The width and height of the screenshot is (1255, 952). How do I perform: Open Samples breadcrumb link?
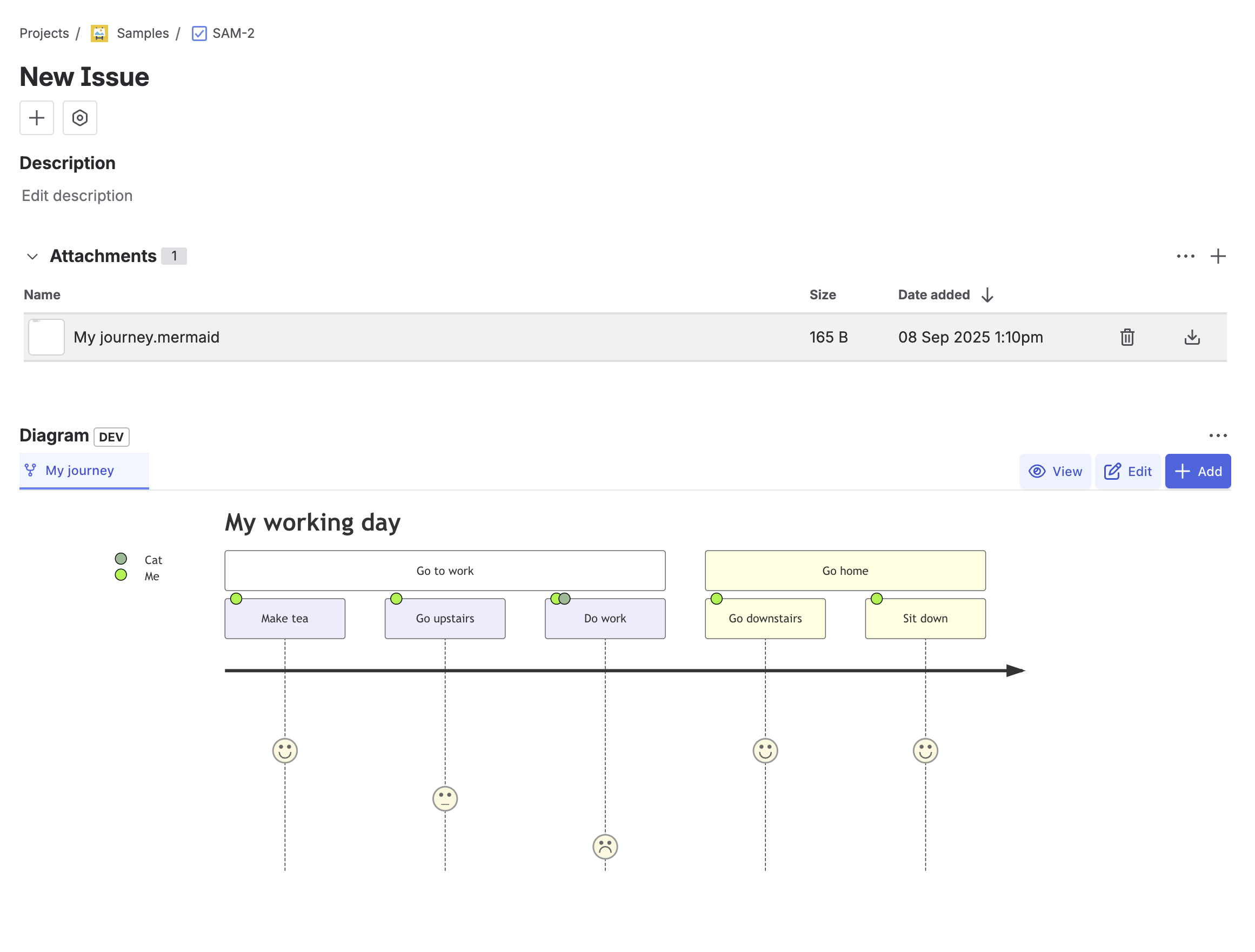142,33
